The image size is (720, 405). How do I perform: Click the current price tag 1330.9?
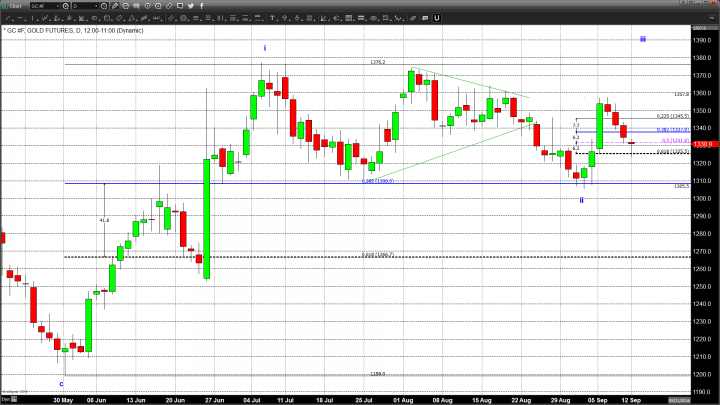pyautogui.click(x=703, y=144)
